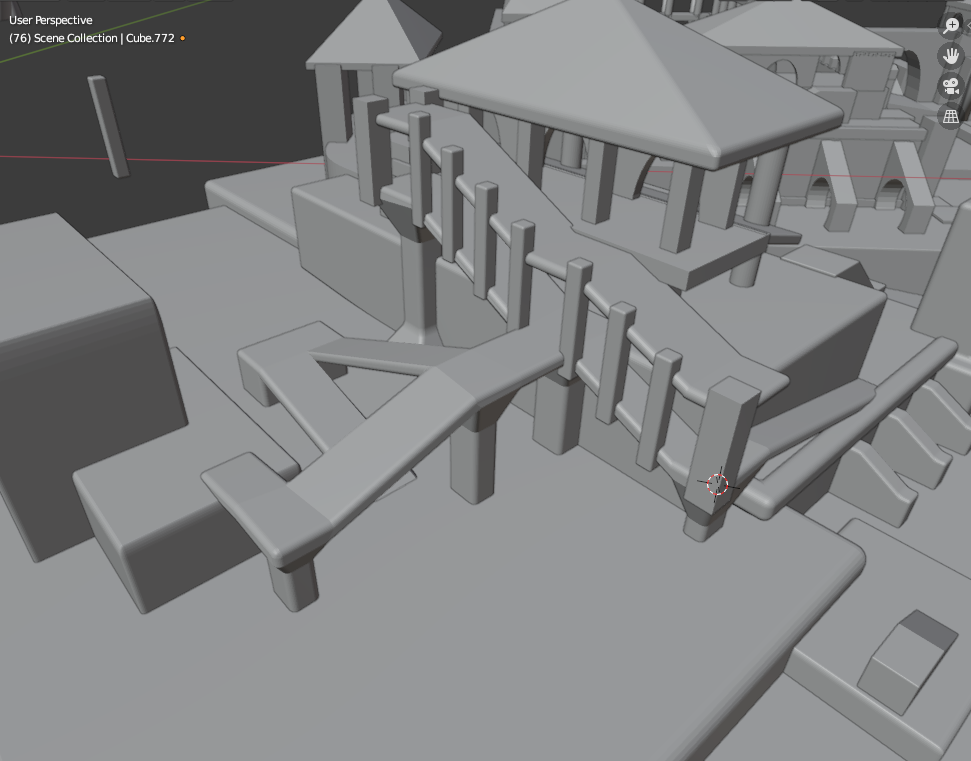Viewport: 971px width, 761px height.
Task: Expand the sidebar using the edge arrow
Action: (968, 25)
